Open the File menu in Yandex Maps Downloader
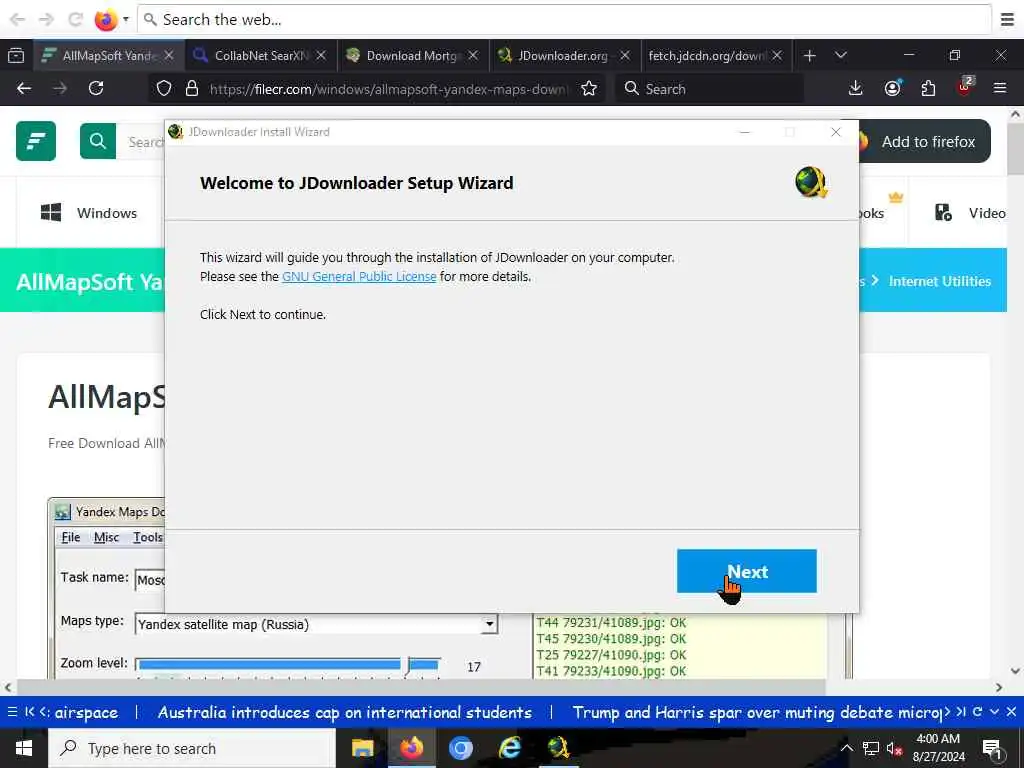Viewport: 1024px width, 768px height. (71, 537)
